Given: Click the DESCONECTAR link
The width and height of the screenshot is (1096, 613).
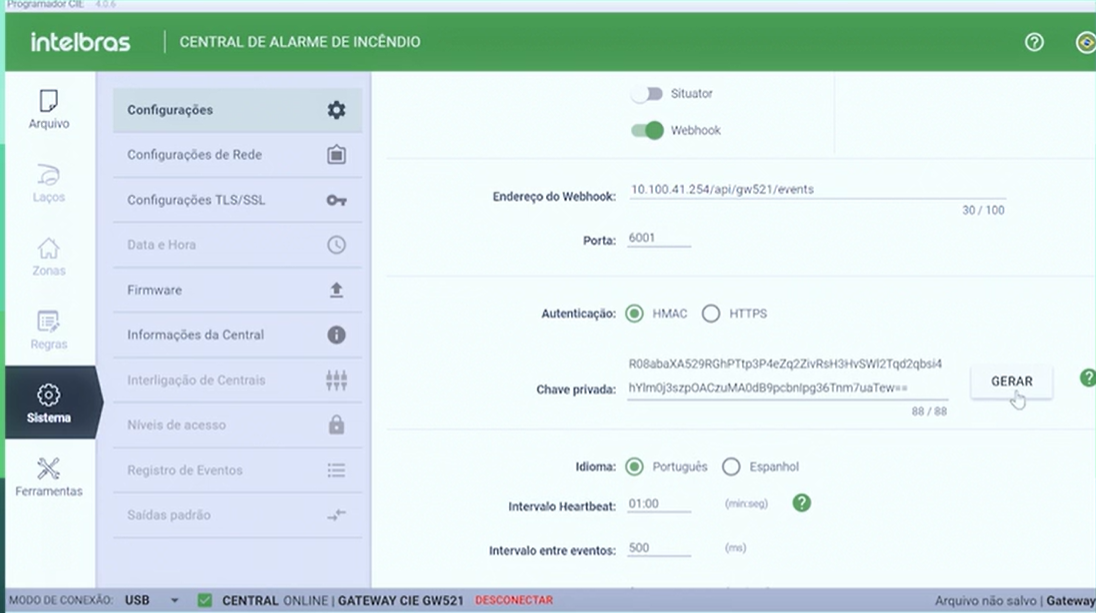Looking at the screenshot, I should [x=513, y=601].
